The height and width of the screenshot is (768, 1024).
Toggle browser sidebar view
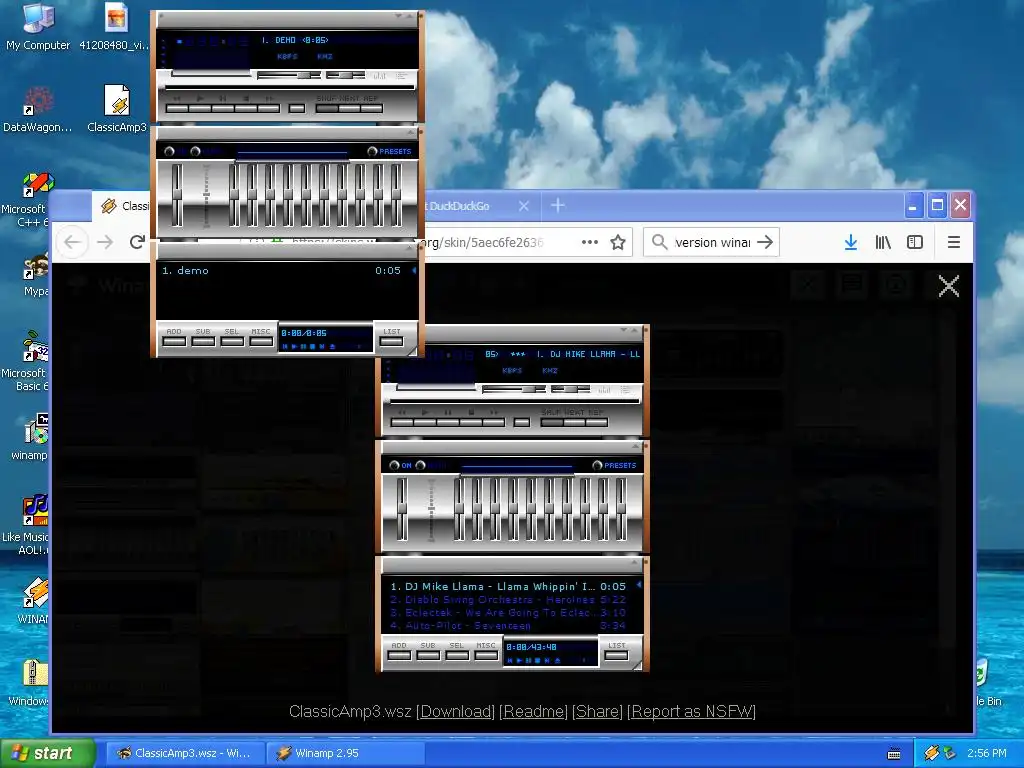pyautogui.click(x=915, y=242)
